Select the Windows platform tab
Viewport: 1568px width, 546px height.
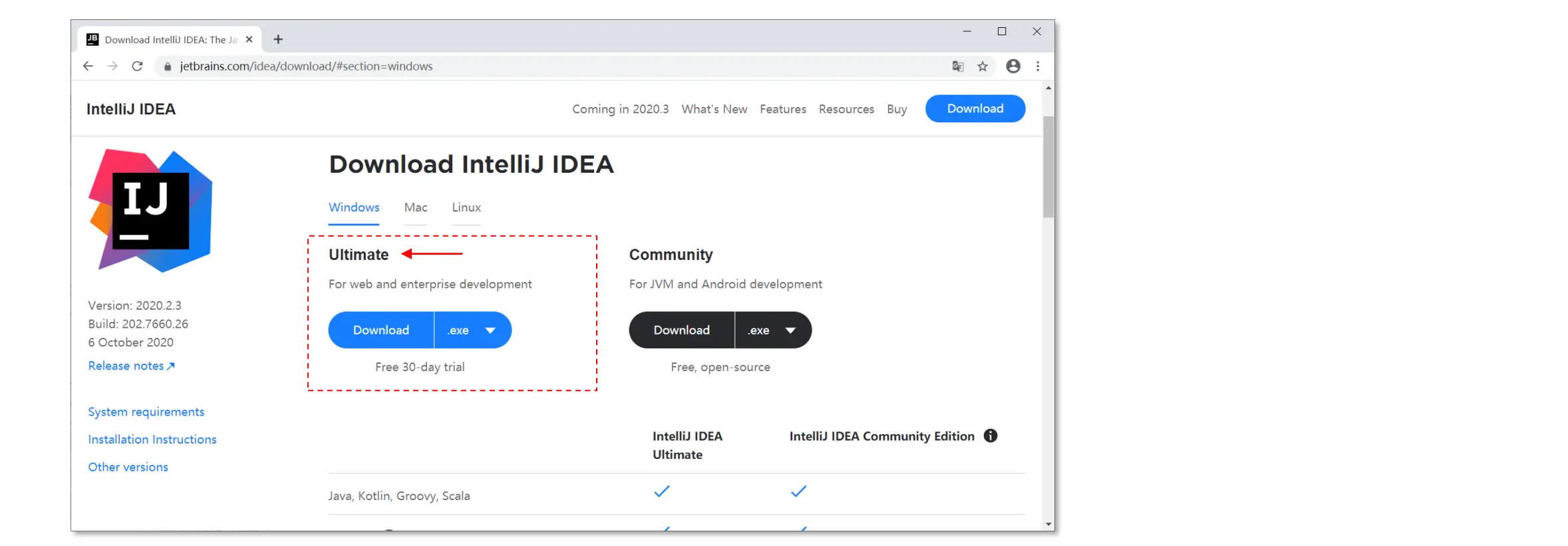(354, 207)
